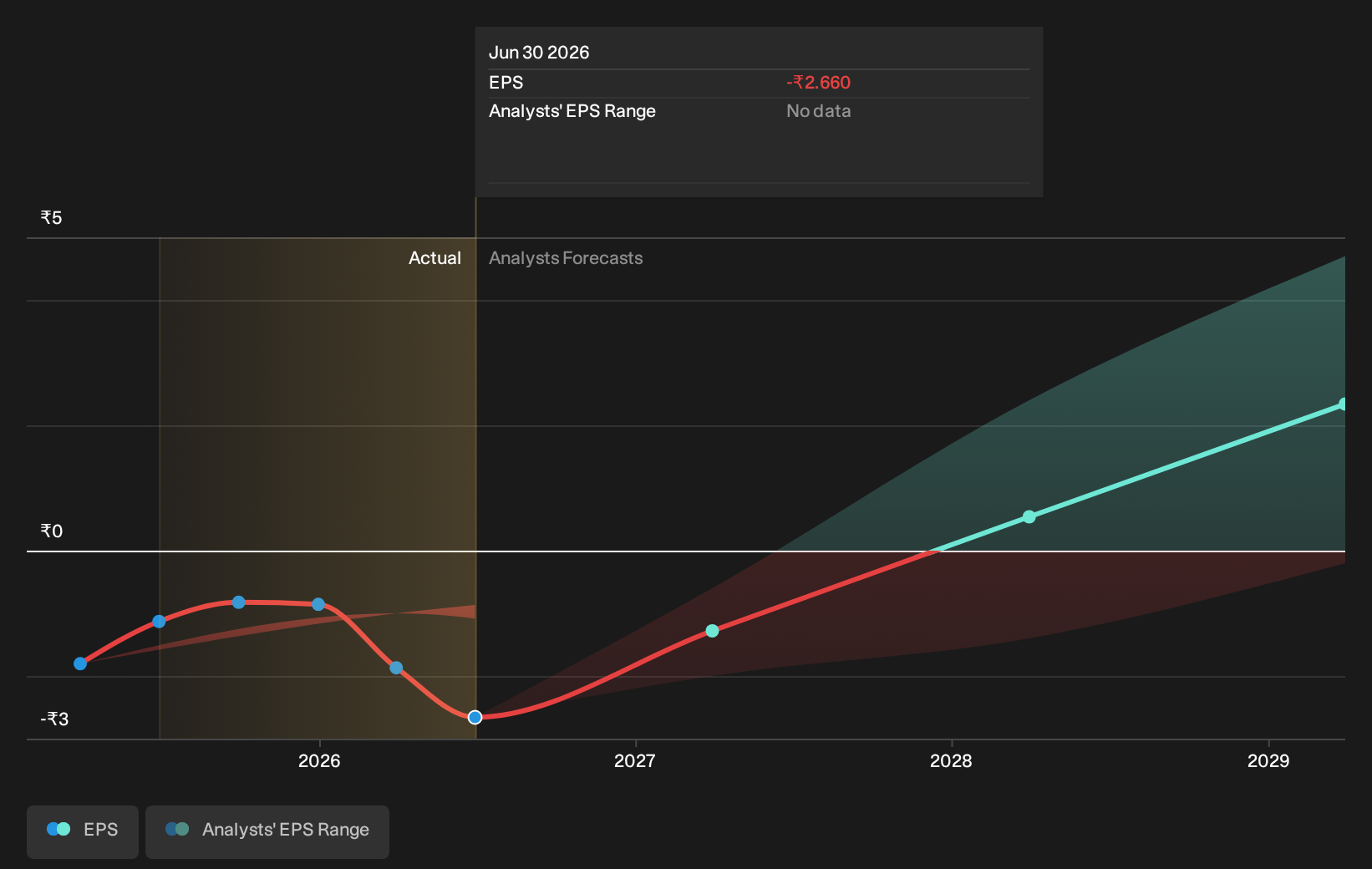Click the -₹2.660 EPS value in tooltip
This screenshot has height=869, width=1372.
coord(818,83)
